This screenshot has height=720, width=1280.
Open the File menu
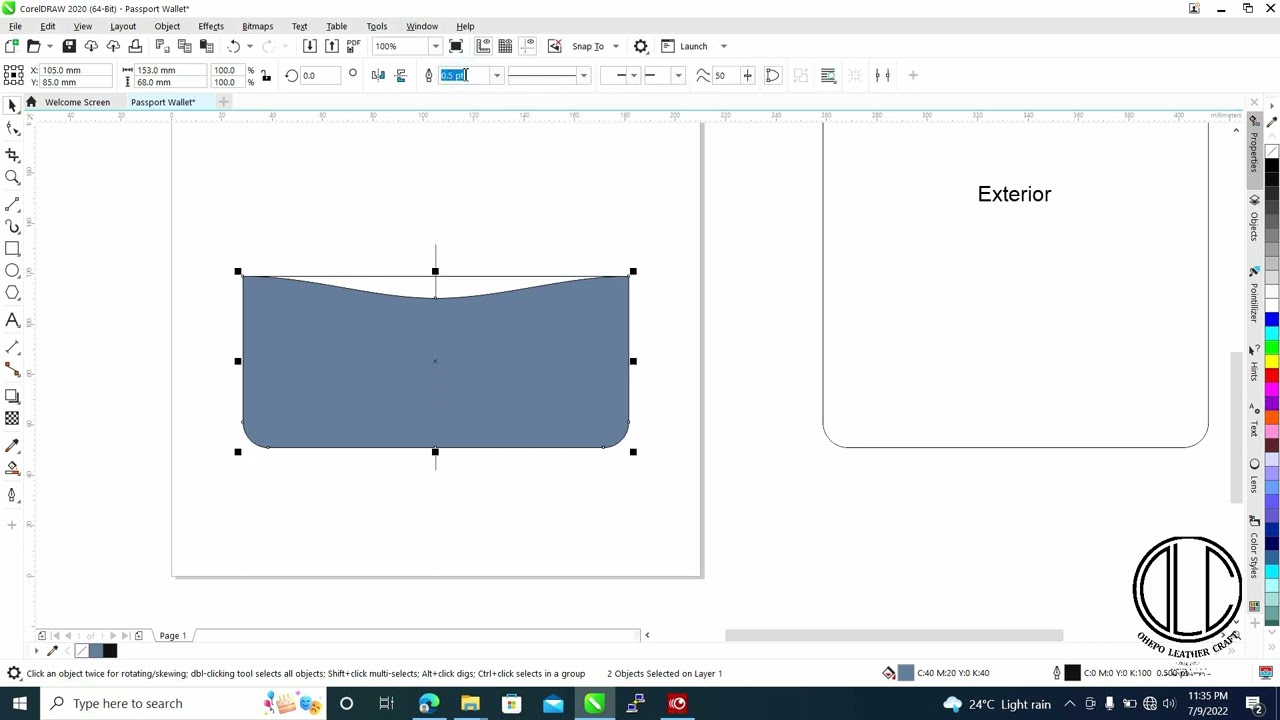(x=15, y=26)
